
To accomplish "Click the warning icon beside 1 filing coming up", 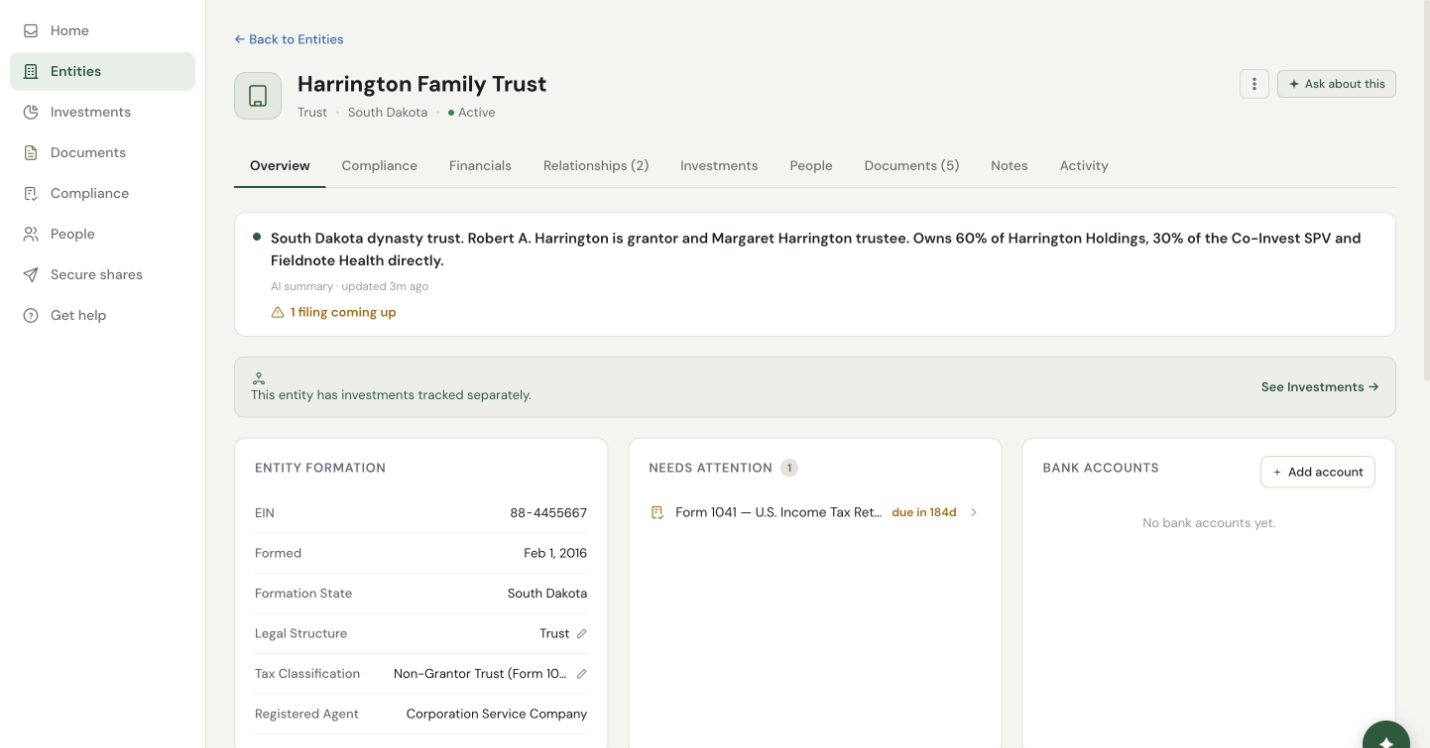I will tap(278, 313).
